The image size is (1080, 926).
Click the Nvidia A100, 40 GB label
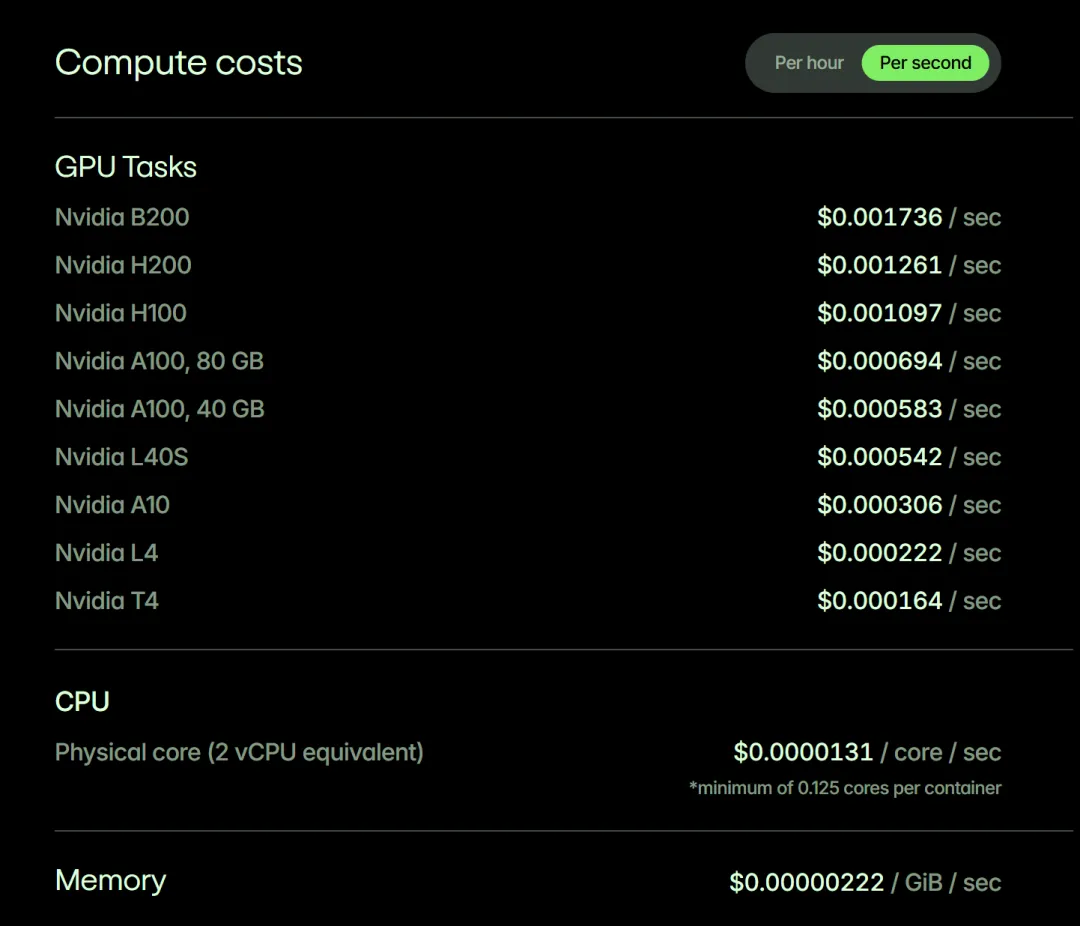[x=159, y=409]
